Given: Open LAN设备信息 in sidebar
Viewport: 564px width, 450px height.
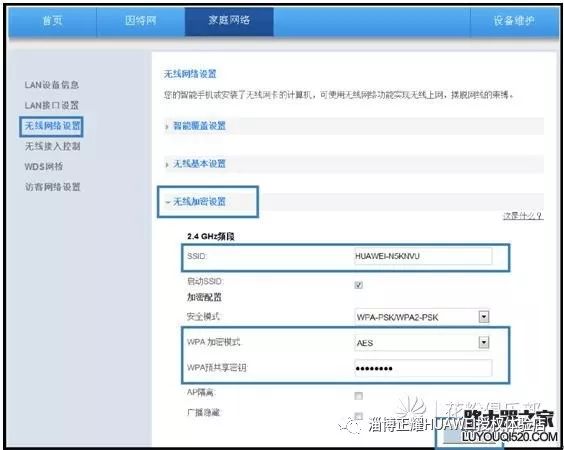Looking at the screenshot, I should pyautogui.click(x=52, y=85).
